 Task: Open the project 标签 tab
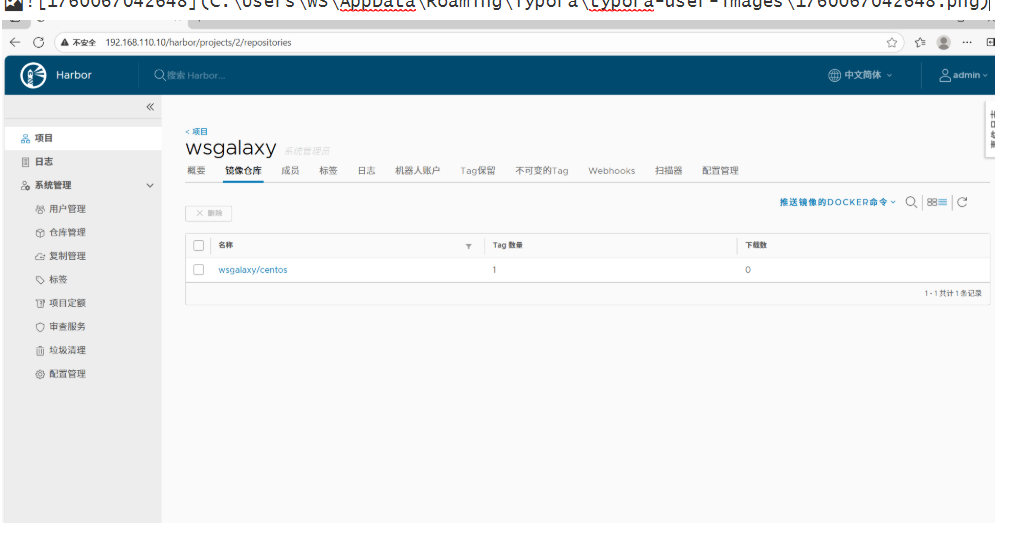point(328,171)
